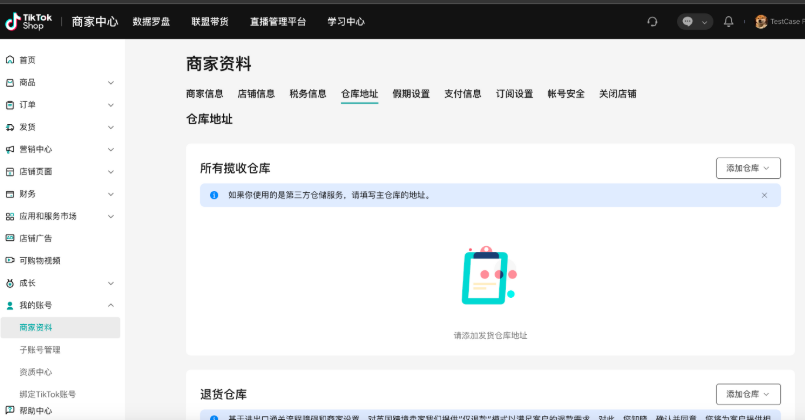The height and width of the screenshot is (420, 805).
Task: Click the 财务 finance icon
Action: click(x=10, y=194)
